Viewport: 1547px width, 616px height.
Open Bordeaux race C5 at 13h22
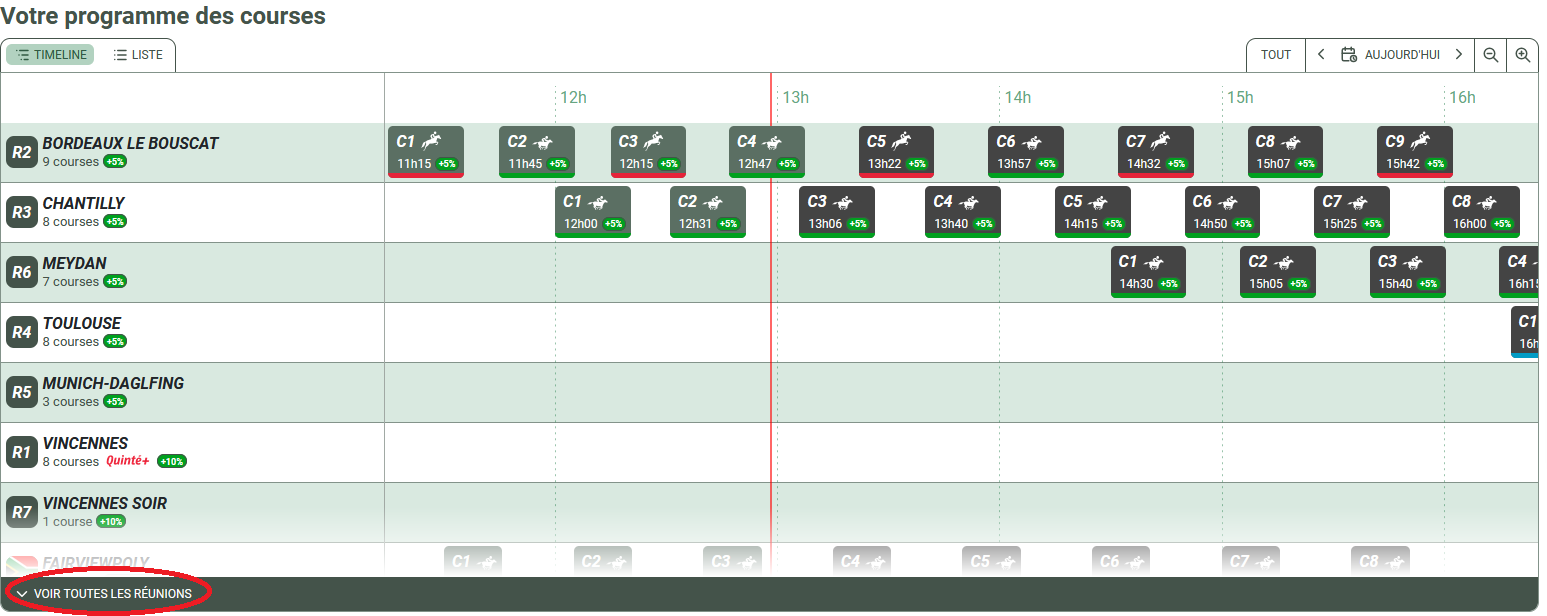tap(896, 151)
